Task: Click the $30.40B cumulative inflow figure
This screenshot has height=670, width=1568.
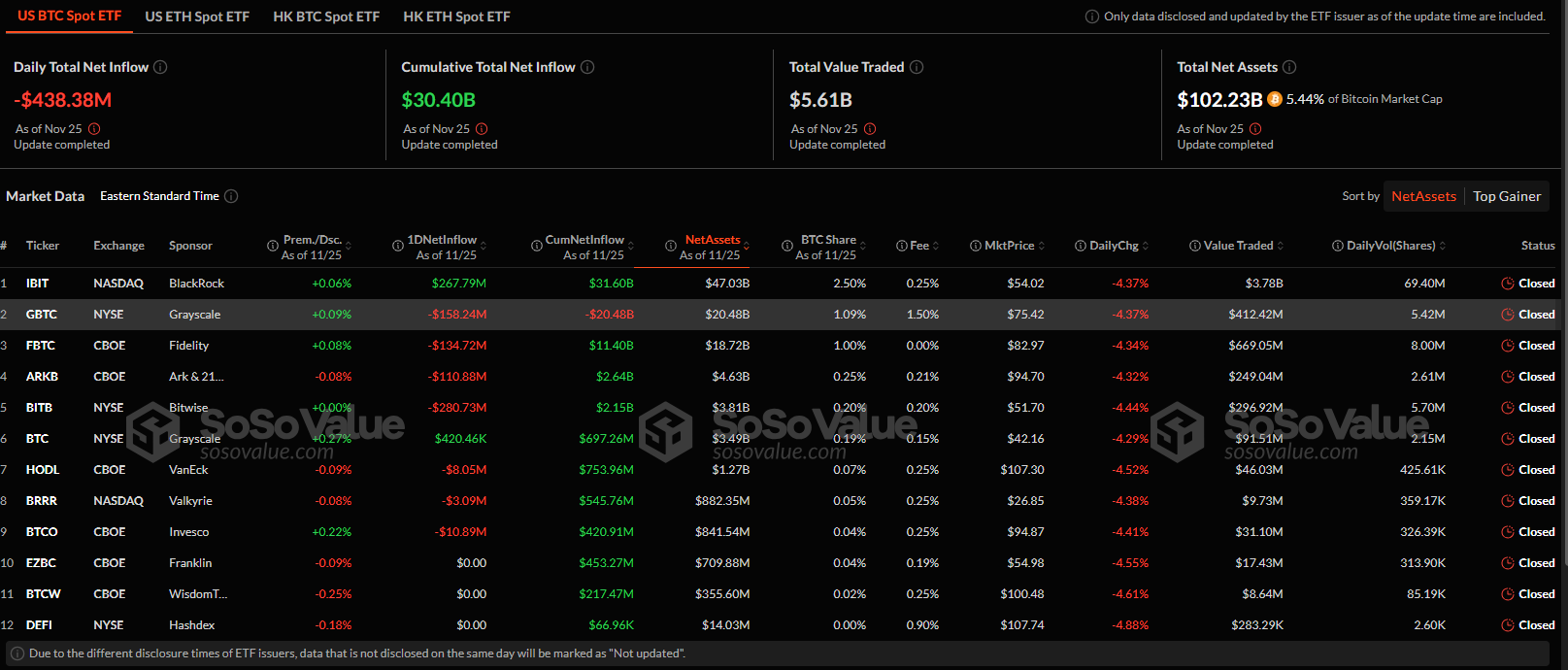Action: click(439, 100)
